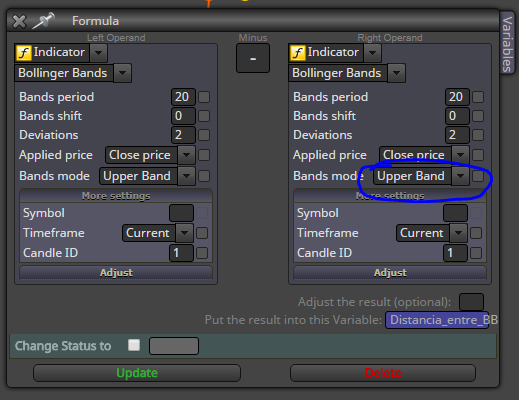Collapse right operand More settings header
Screen dimensions: 519x400
[x=390, y=196]
